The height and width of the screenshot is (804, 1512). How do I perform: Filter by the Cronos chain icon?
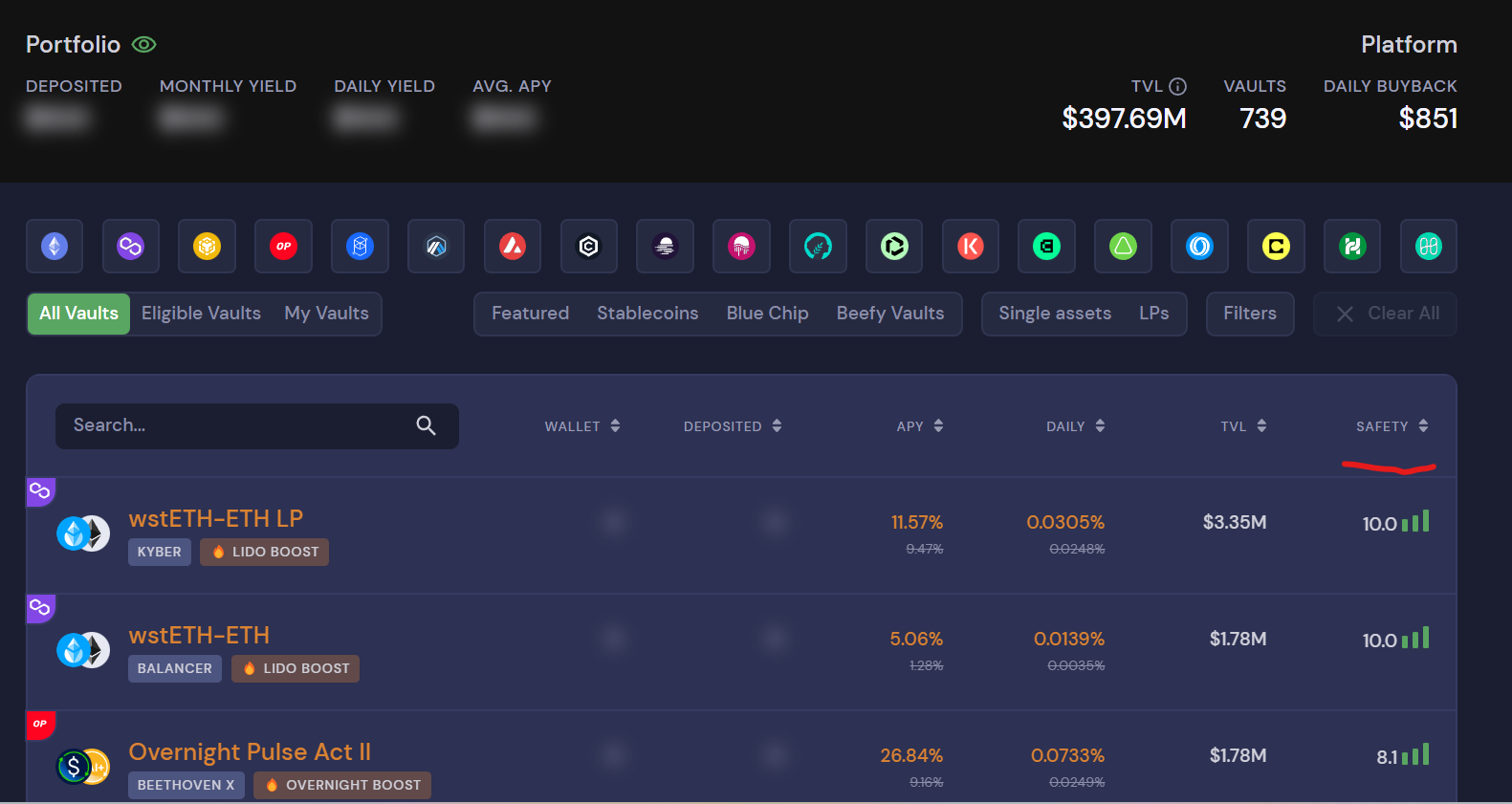589,247
